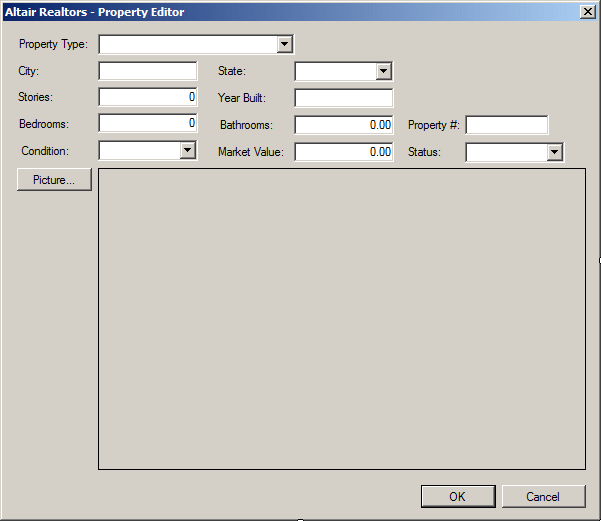Click the Status label text
601x521 pixels.
tap(424, 152)
